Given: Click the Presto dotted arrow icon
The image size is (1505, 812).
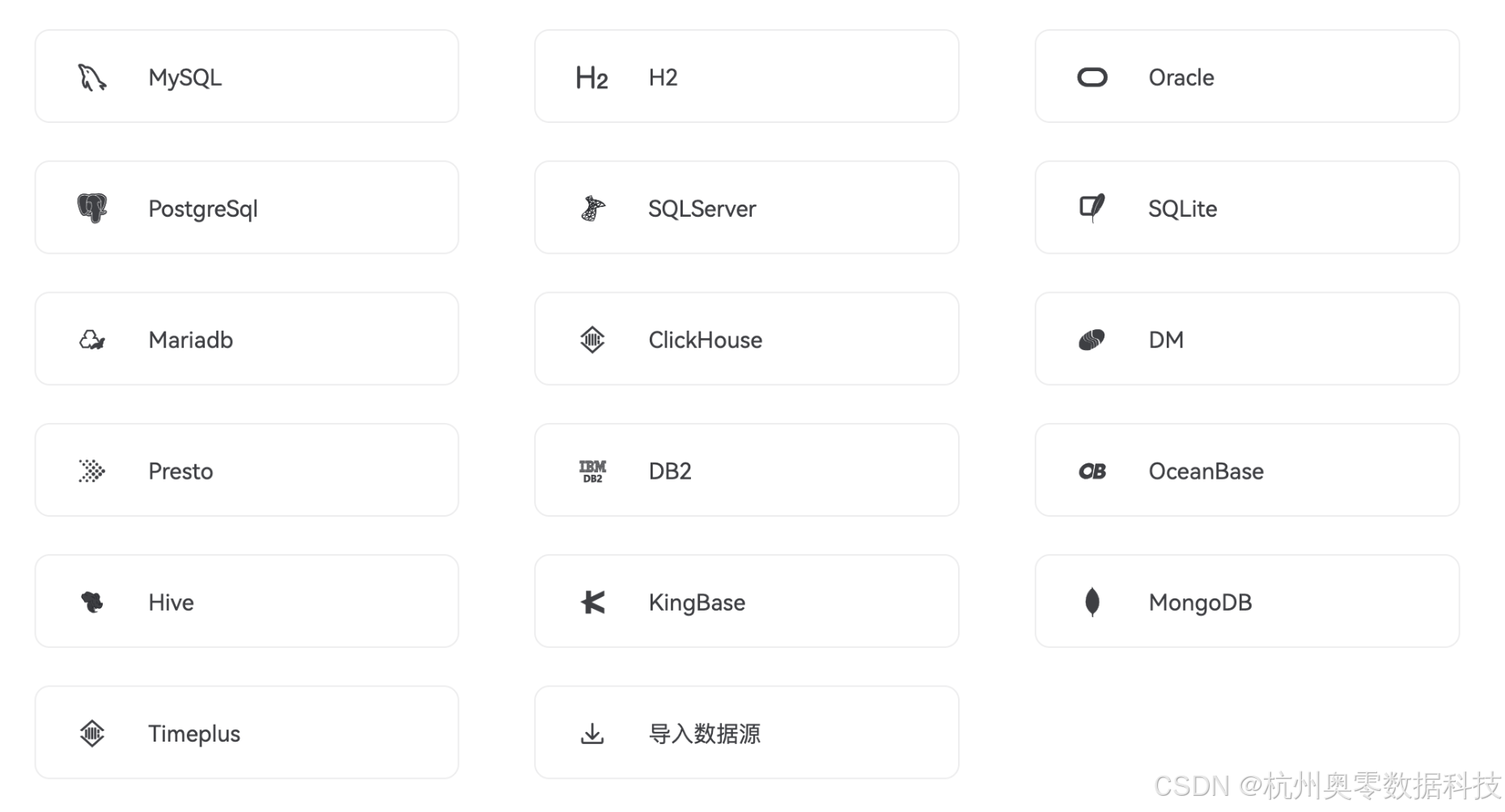Looking at the screenshot, I should click(x=92, y=471).
